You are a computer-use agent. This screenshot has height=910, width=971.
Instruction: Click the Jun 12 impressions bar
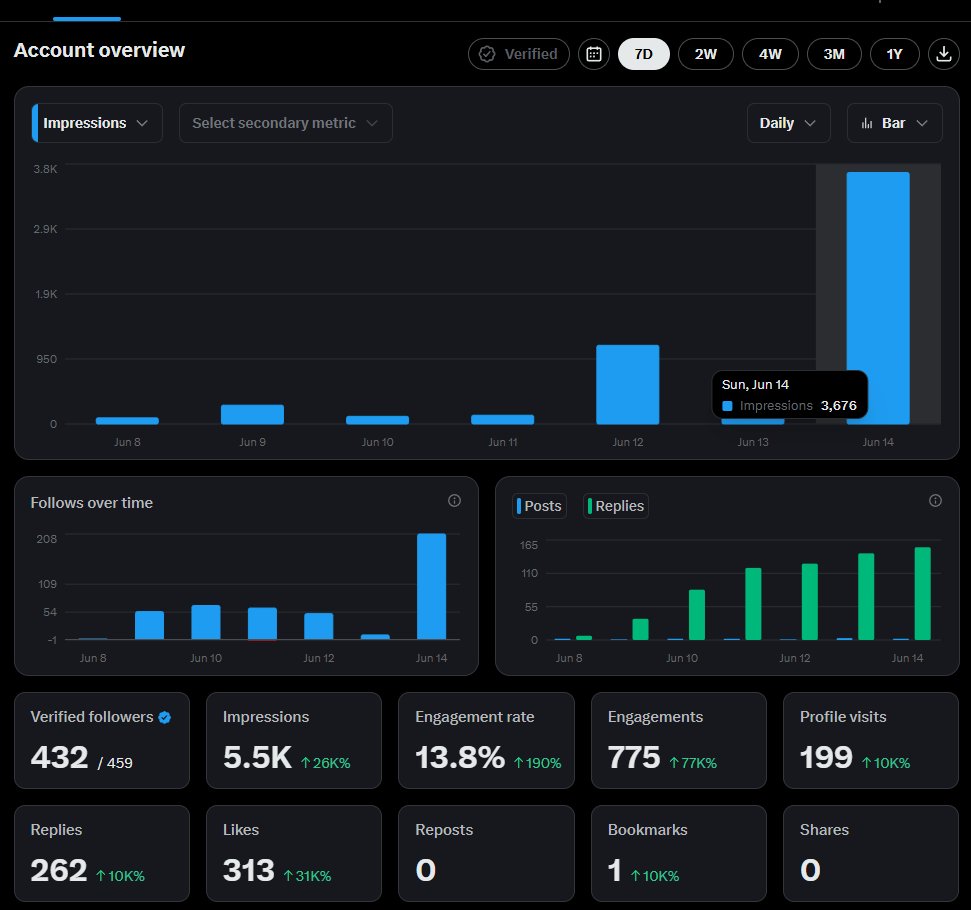point(627,385)
